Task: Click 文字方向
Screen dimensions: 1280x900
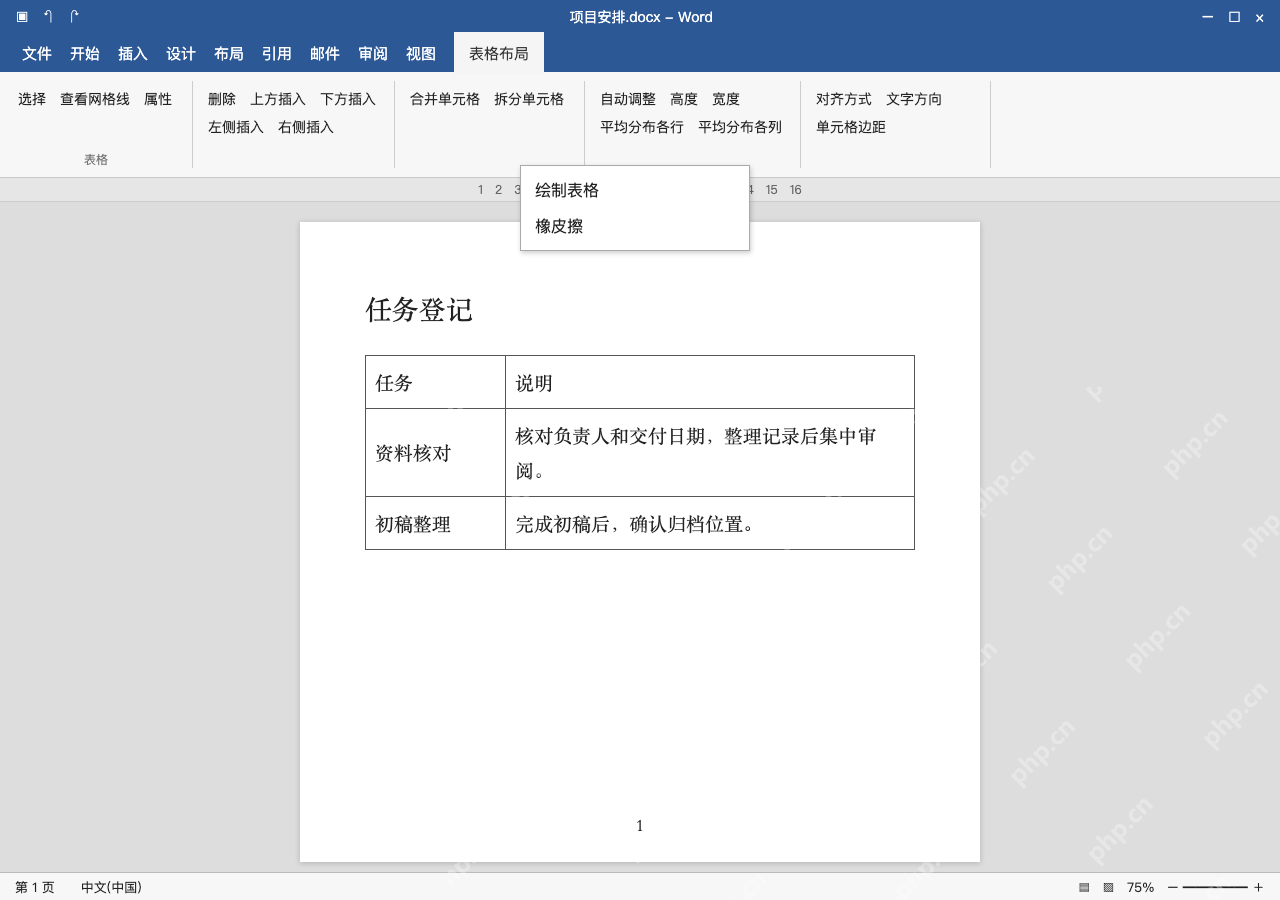Action: 914,99
